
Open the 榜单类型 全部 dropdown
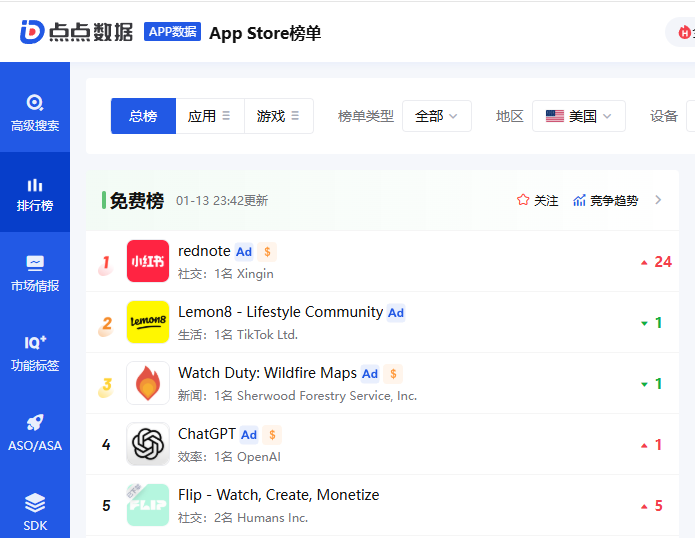click(436, 116)
